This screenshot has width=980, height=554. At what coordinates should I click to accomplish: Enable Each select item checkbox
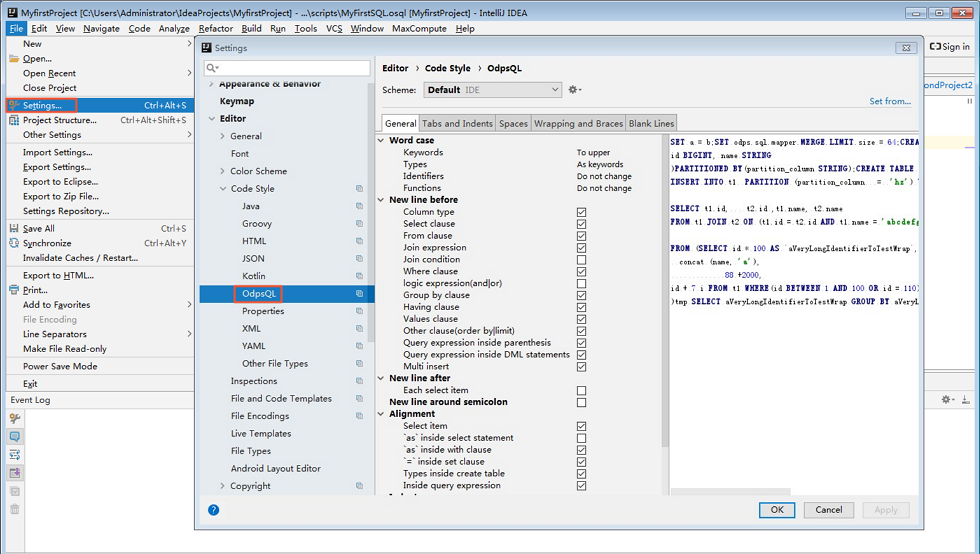[x=581, y=390]
